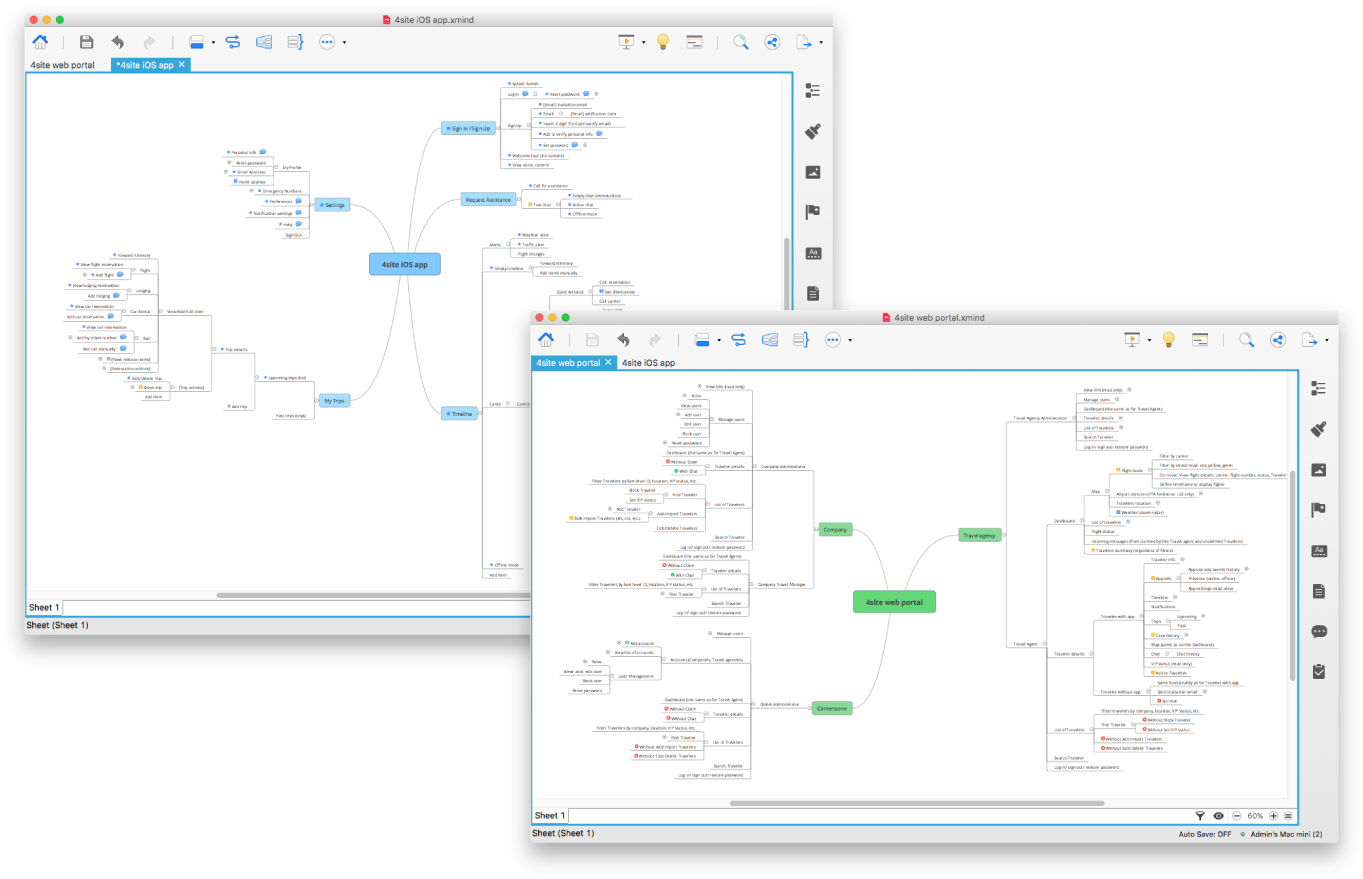Toggle Auto Save: OFF in status bar
The image size is (1363, 879).
coord(1204,833)
